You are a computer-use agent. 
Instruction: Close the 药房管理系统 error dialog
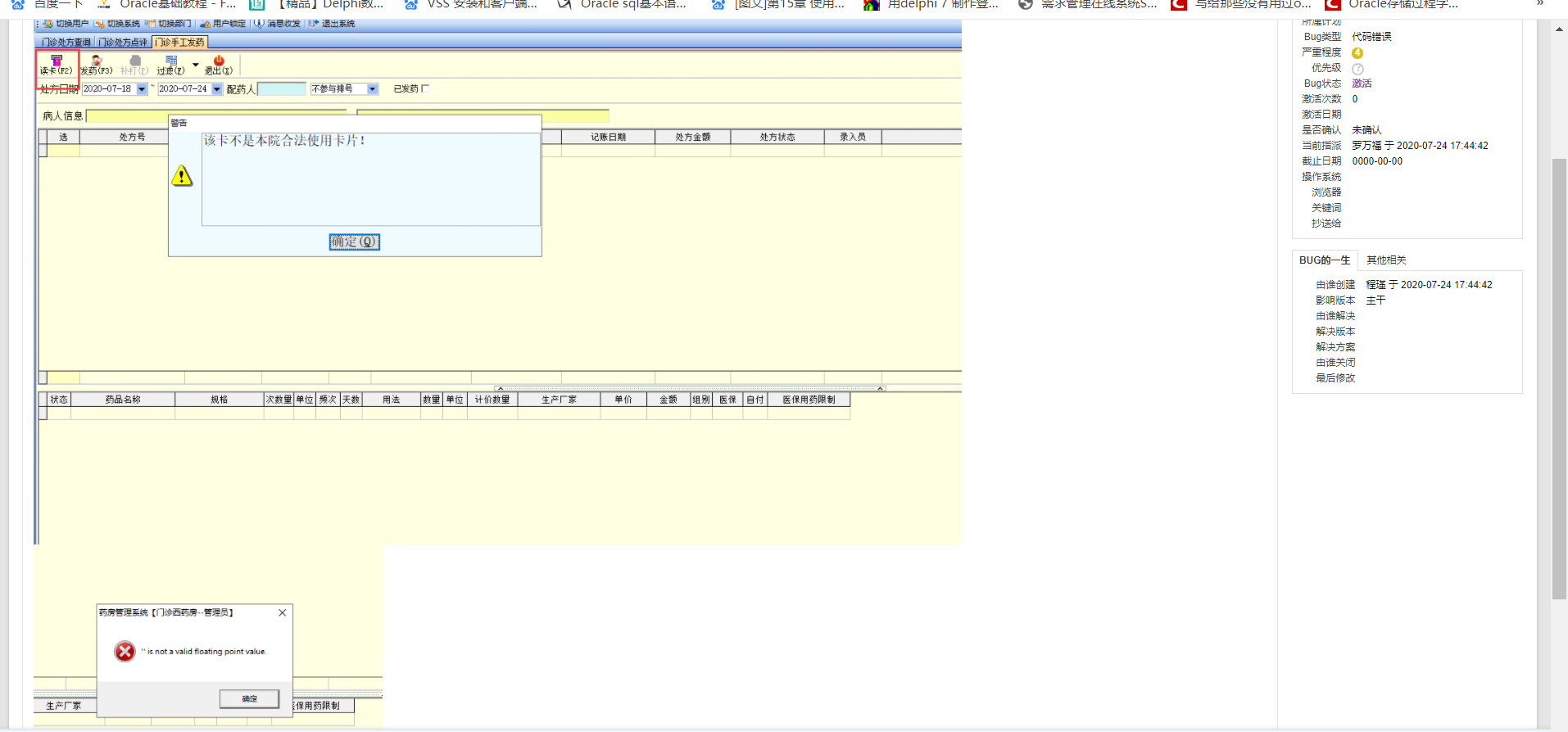click(x=283, y=612)
